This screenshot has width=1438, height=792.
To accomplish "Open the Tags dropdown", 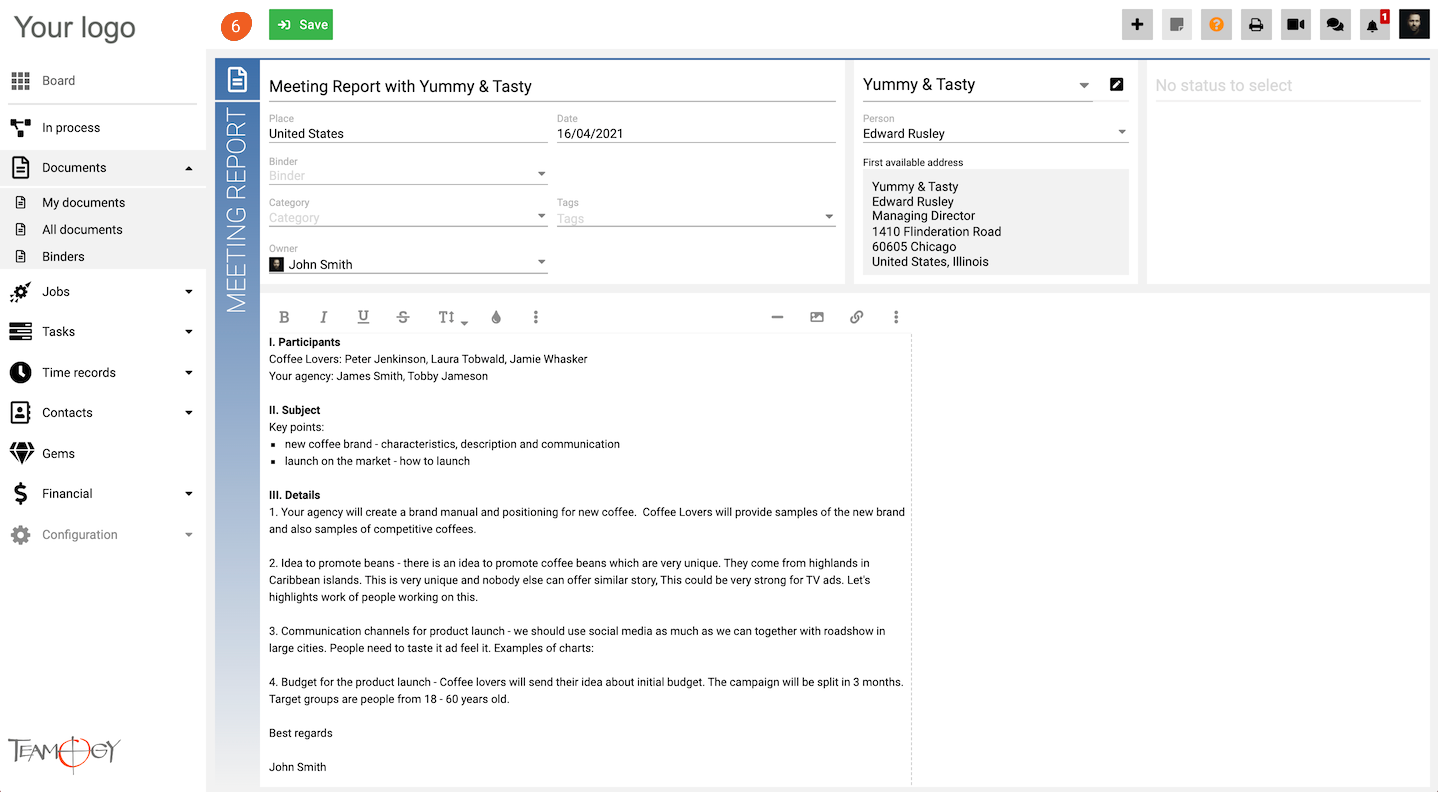I will tap(696, 218).
